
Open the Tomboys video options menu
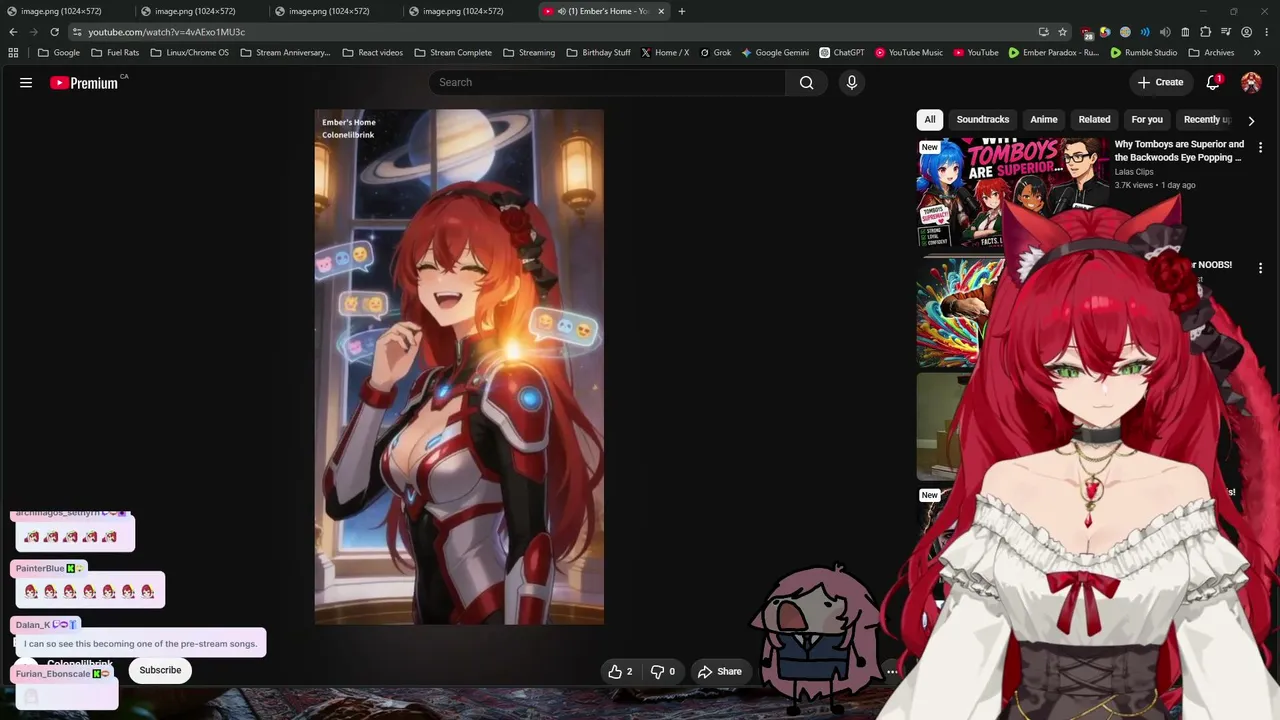coord(1260,148)
